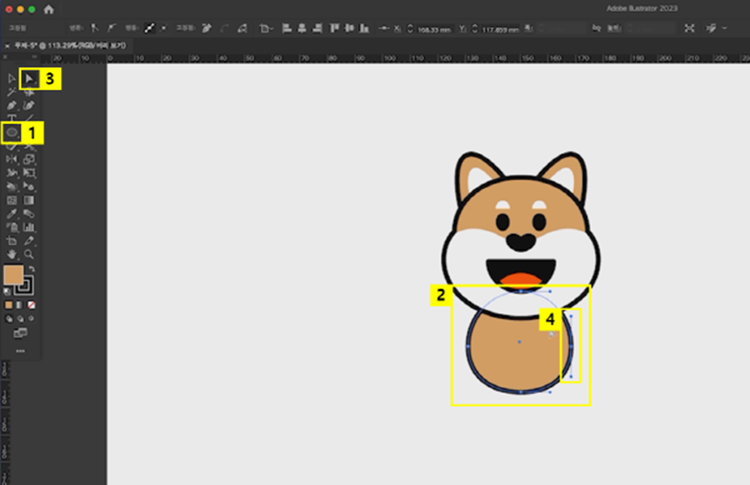Select the Ellipse tool
750x485 pixels.
pyautogui.click(x=12, y=131)
